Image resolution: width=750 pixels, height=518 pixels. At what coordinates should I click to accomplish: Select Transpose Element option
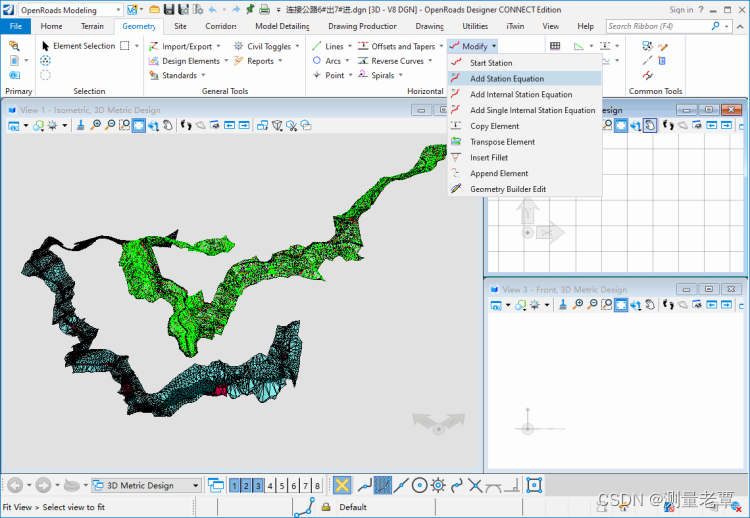(524, 142)
